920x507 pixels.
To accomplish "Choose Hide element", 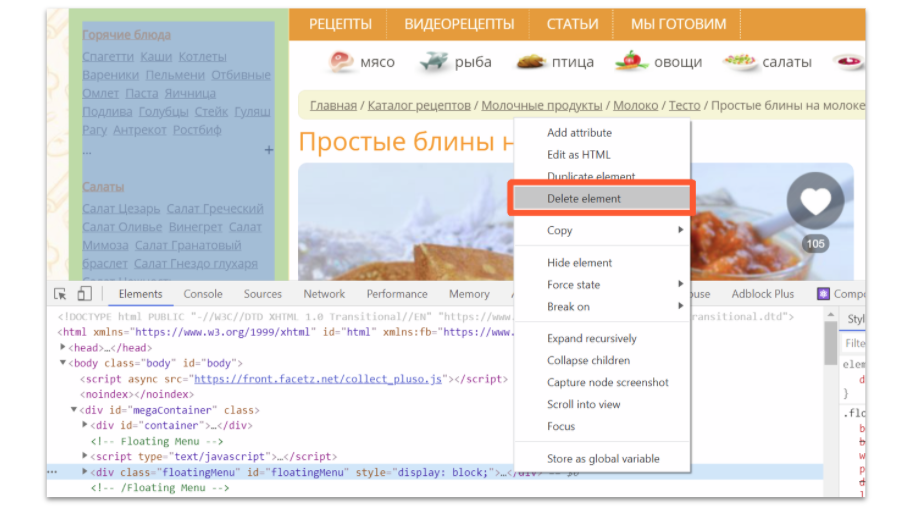I will click(602, 262).
